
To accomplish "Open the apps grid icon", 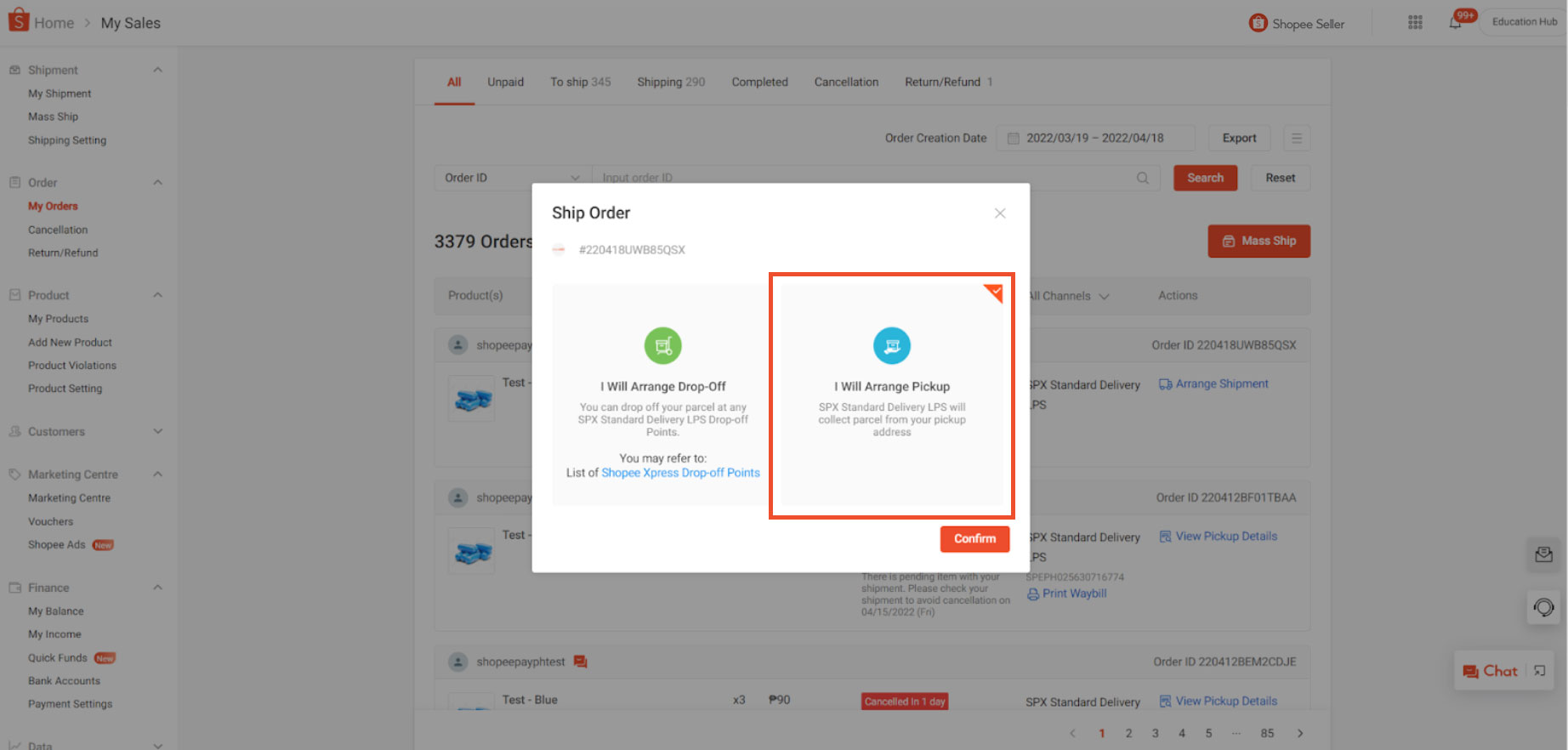I will (1415, 23).
